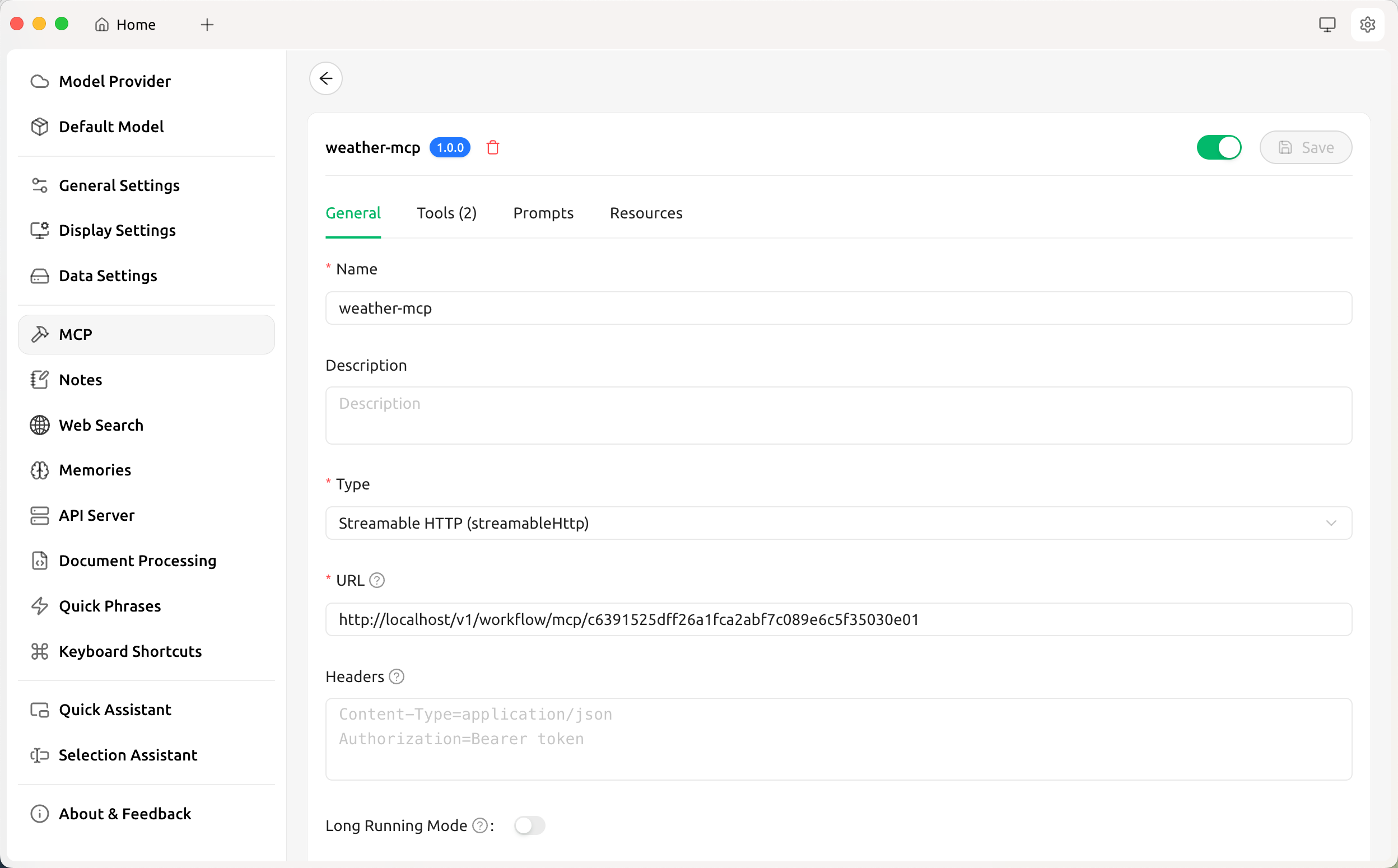Click the Description text area
Viewport: 1398px width, 868px height.
(838, 415)
